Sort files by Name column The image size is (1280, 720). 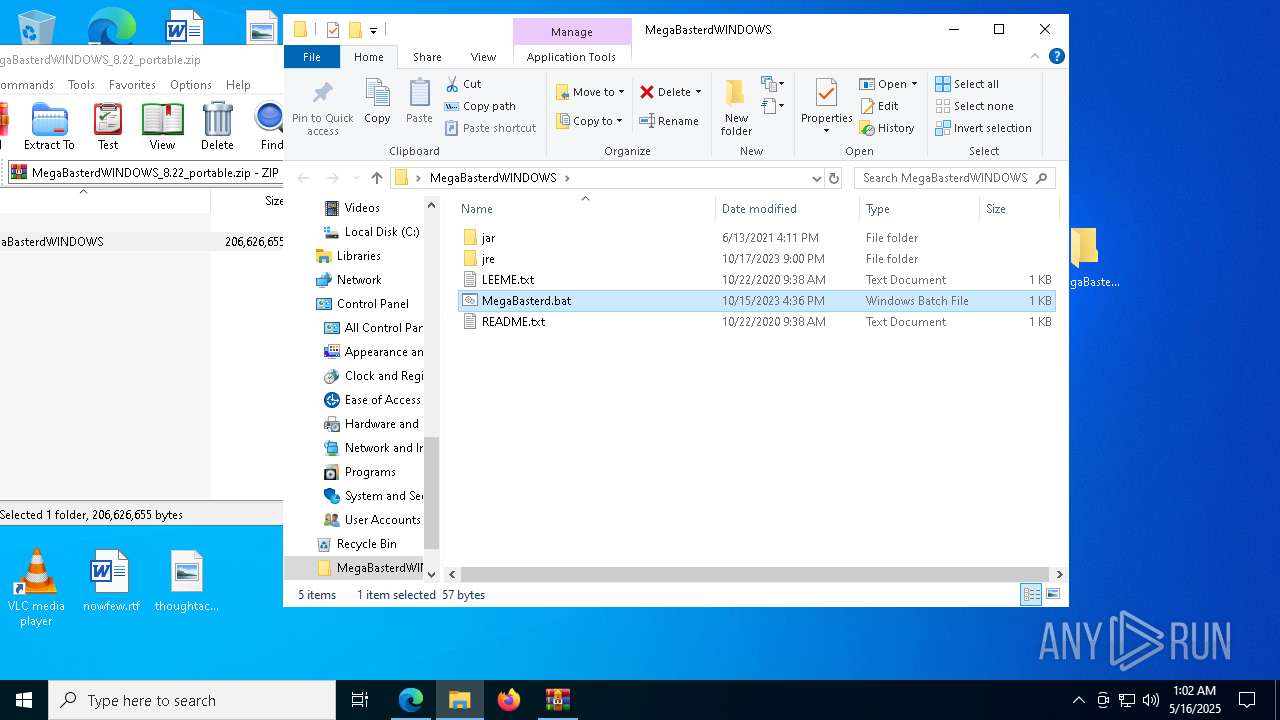(585, 209)
